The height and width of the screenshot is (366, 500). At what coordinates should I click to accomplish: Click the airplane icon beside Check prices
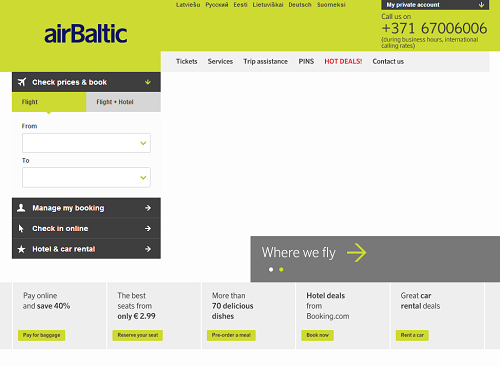22,82
